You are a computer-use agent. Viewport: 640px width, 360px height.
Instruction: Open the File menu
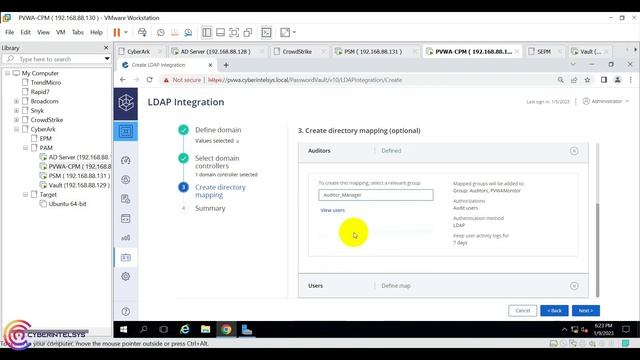9,32
